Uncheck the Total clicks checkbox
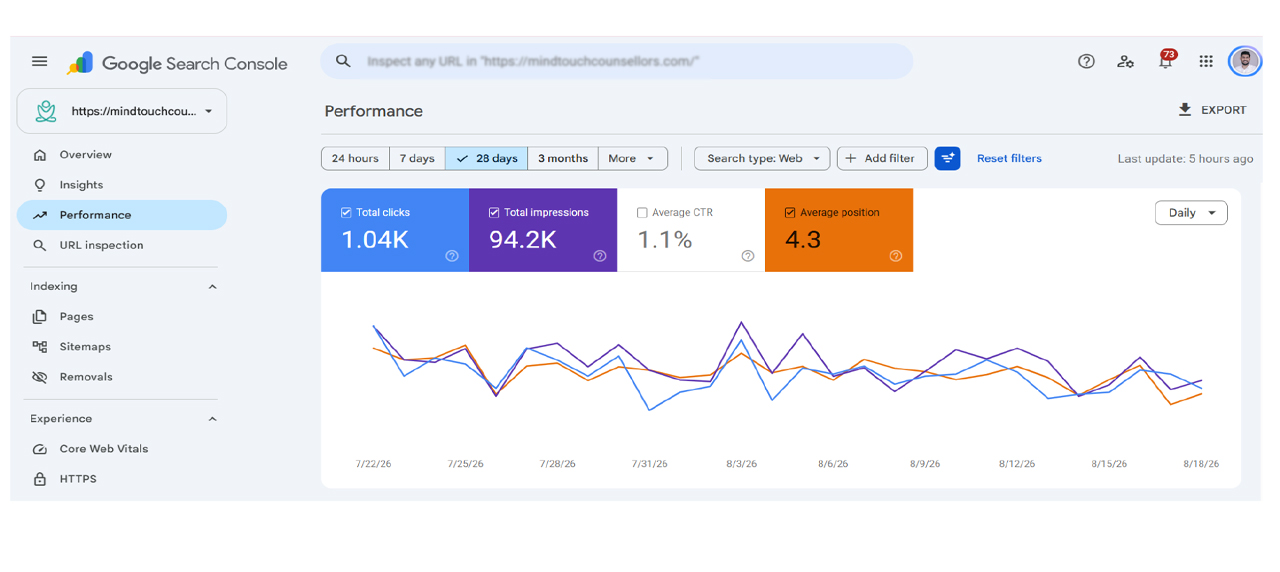 click(346, 213)
